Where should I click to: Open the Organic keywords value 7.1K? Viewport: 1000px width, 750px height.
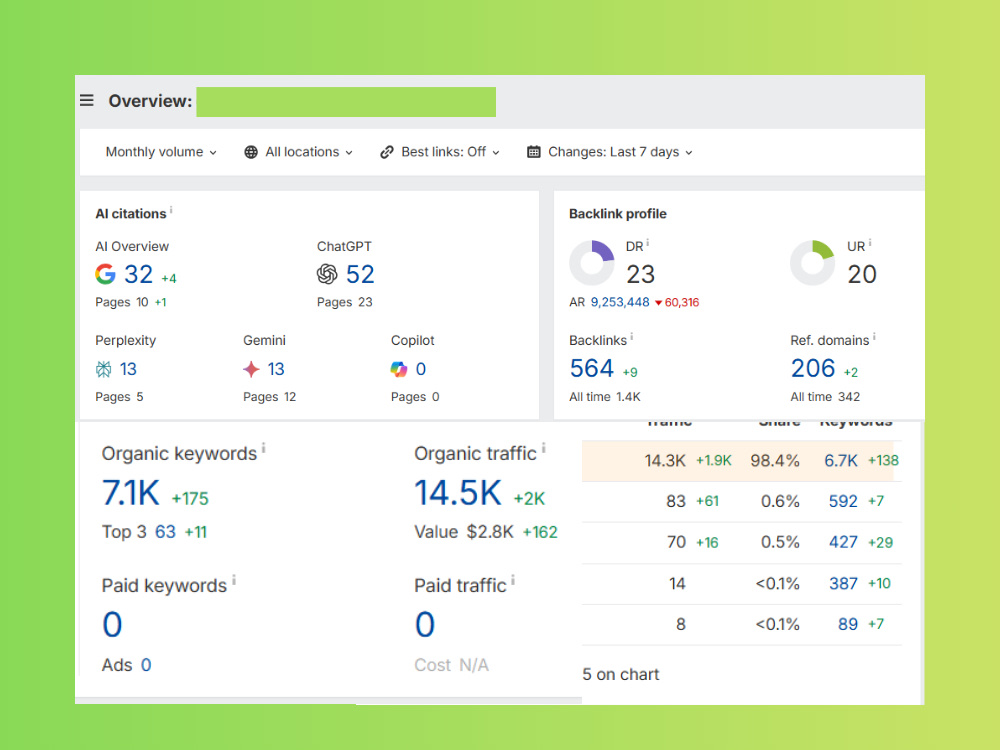131,493
